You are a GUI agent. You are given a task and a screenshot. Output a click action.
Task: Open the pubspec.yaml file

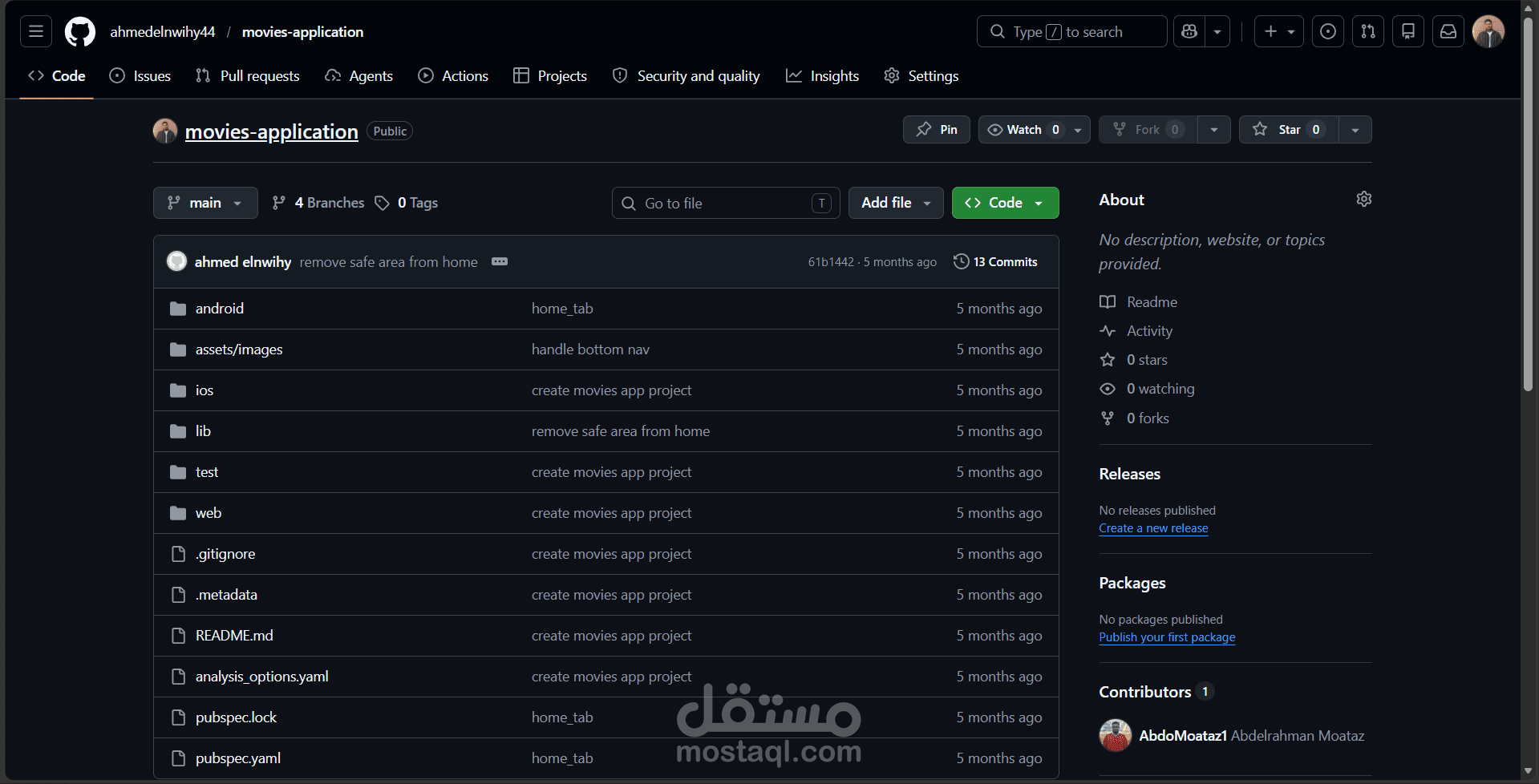click(x=238, y=758)
